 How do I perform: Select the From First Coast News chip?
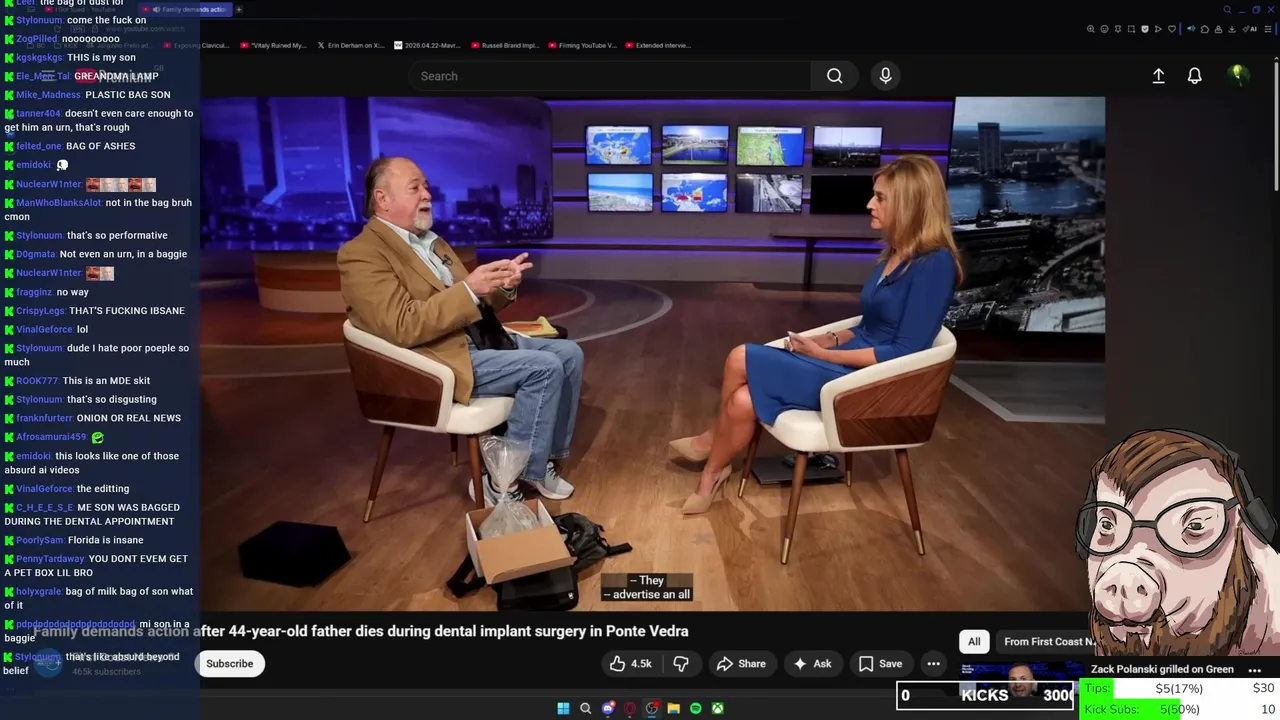point(1050,642)
